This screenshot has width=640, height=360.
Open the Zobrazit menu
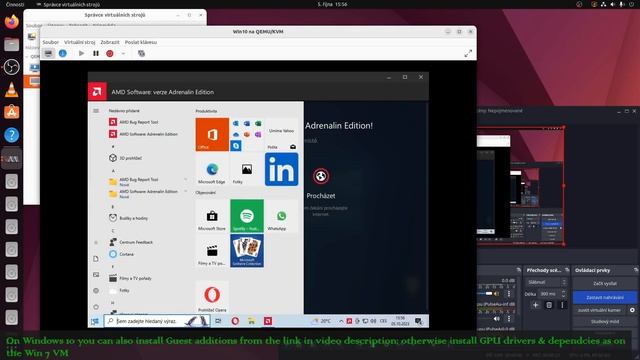pyautogui.click(x=110, y=42)
